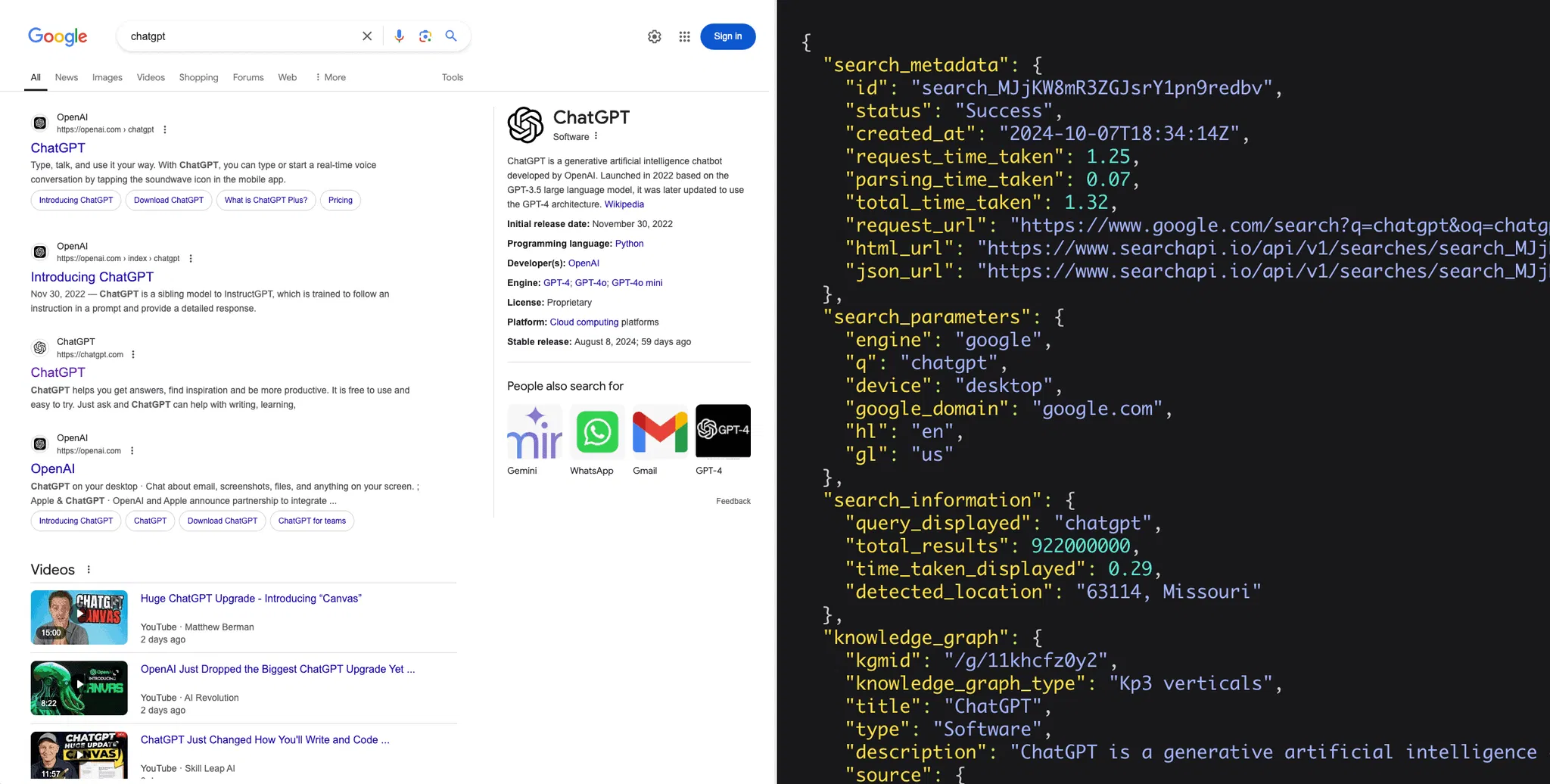The width and height of the screenshot is (1550, 784).
Task: Expand the More search filters menu
Action: 331,77
